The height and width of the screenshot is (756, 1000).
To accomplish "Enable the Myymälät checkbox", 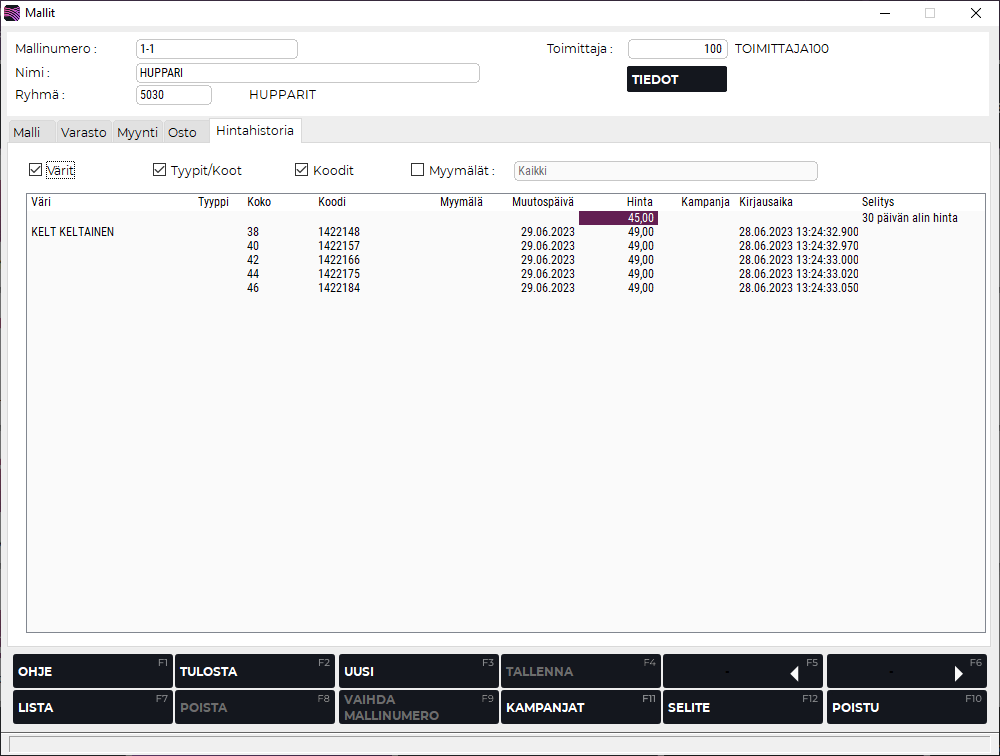I will point(418,170).
